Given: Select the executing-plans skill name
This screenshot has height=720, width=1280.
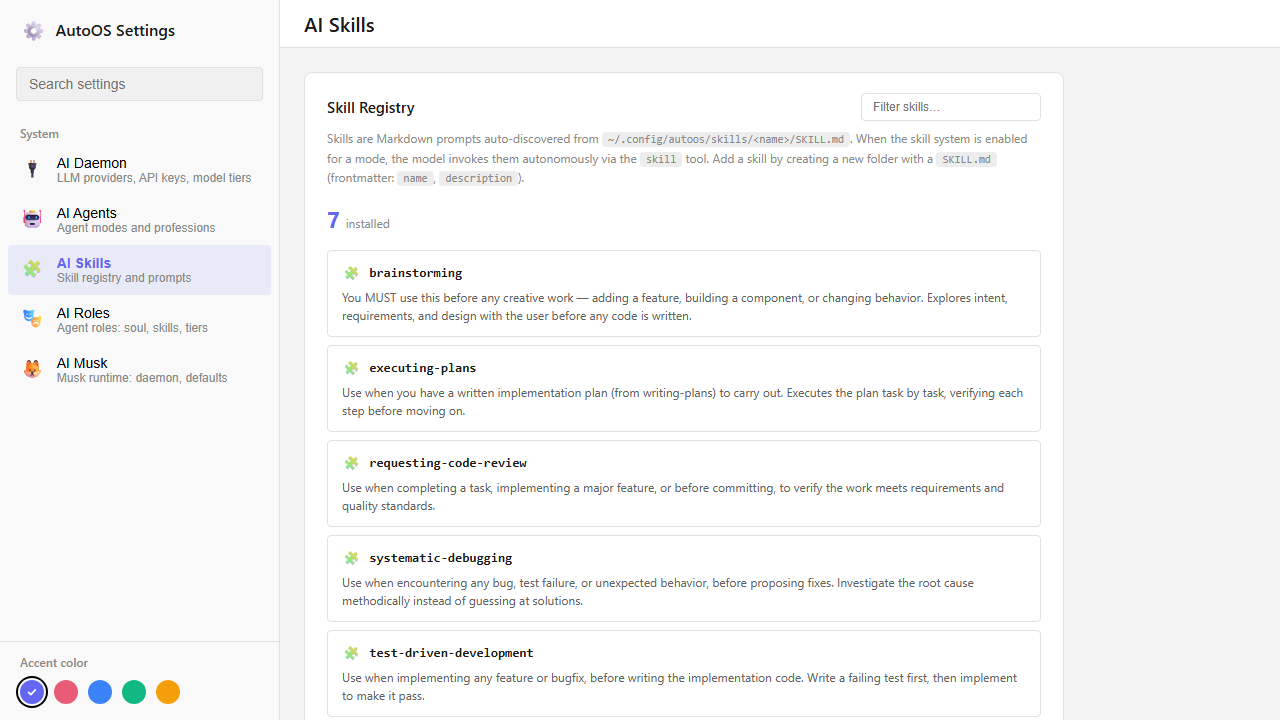Looking at the screenshot, I should tap(422, 368).
